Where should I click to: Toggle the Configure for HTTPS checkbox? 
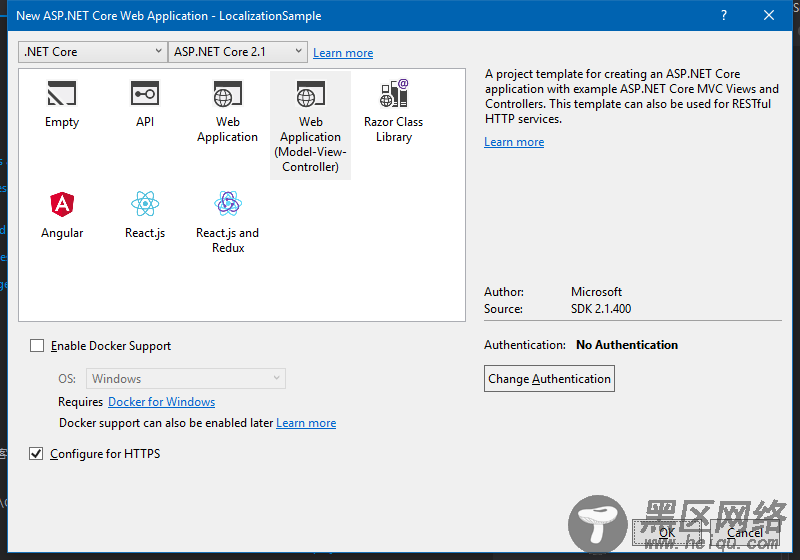[x=36, y=453]
